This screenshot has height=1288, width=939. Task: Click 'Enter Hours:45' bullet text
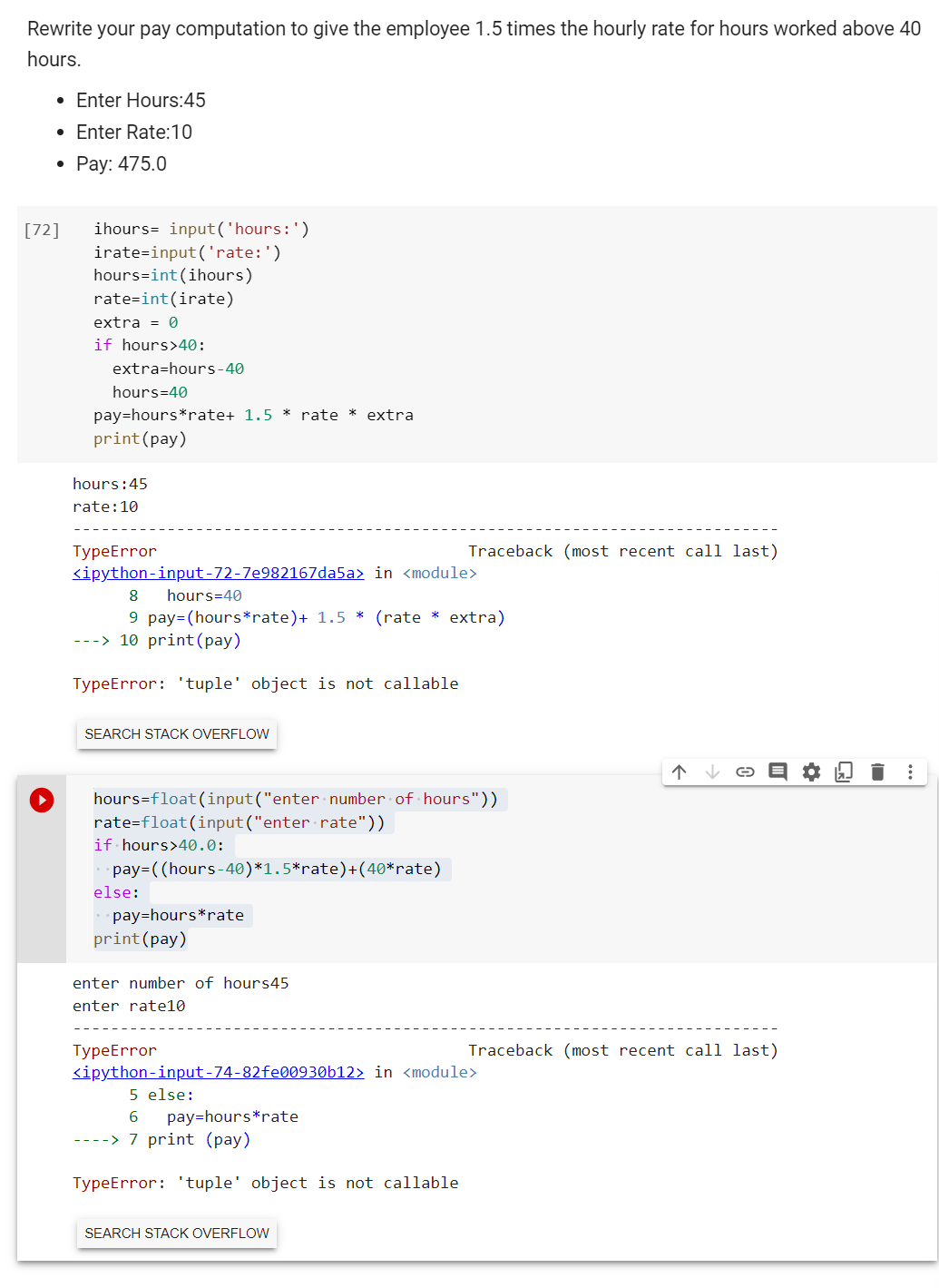pyautogui.click(x=141, y=100)
